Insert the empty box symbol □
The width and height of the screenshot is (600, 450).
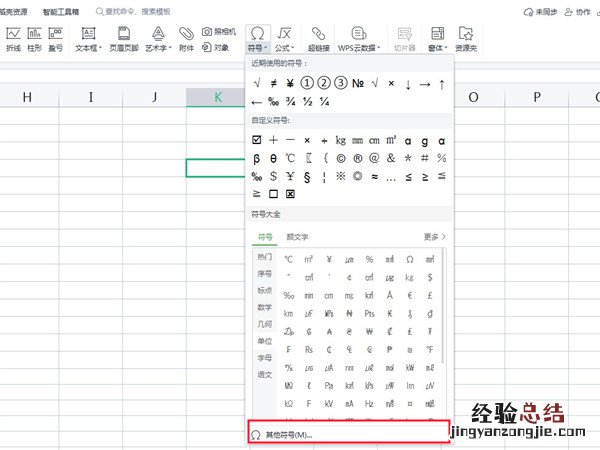(273, 194)
